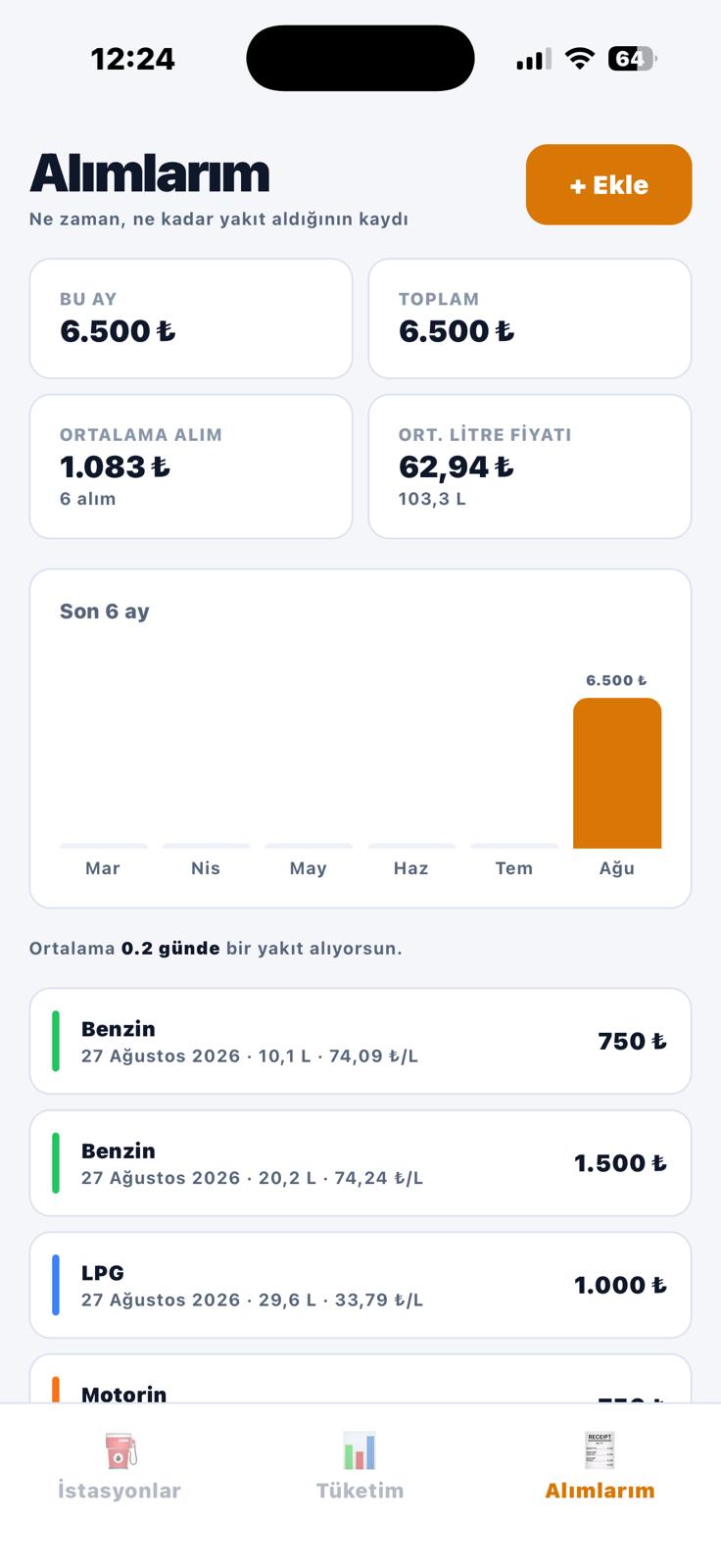The height and width of the screenshot is (1568, 721).
Task: Tap the ORT. LİTRE FİYATI card
Action: pos(530,466)
